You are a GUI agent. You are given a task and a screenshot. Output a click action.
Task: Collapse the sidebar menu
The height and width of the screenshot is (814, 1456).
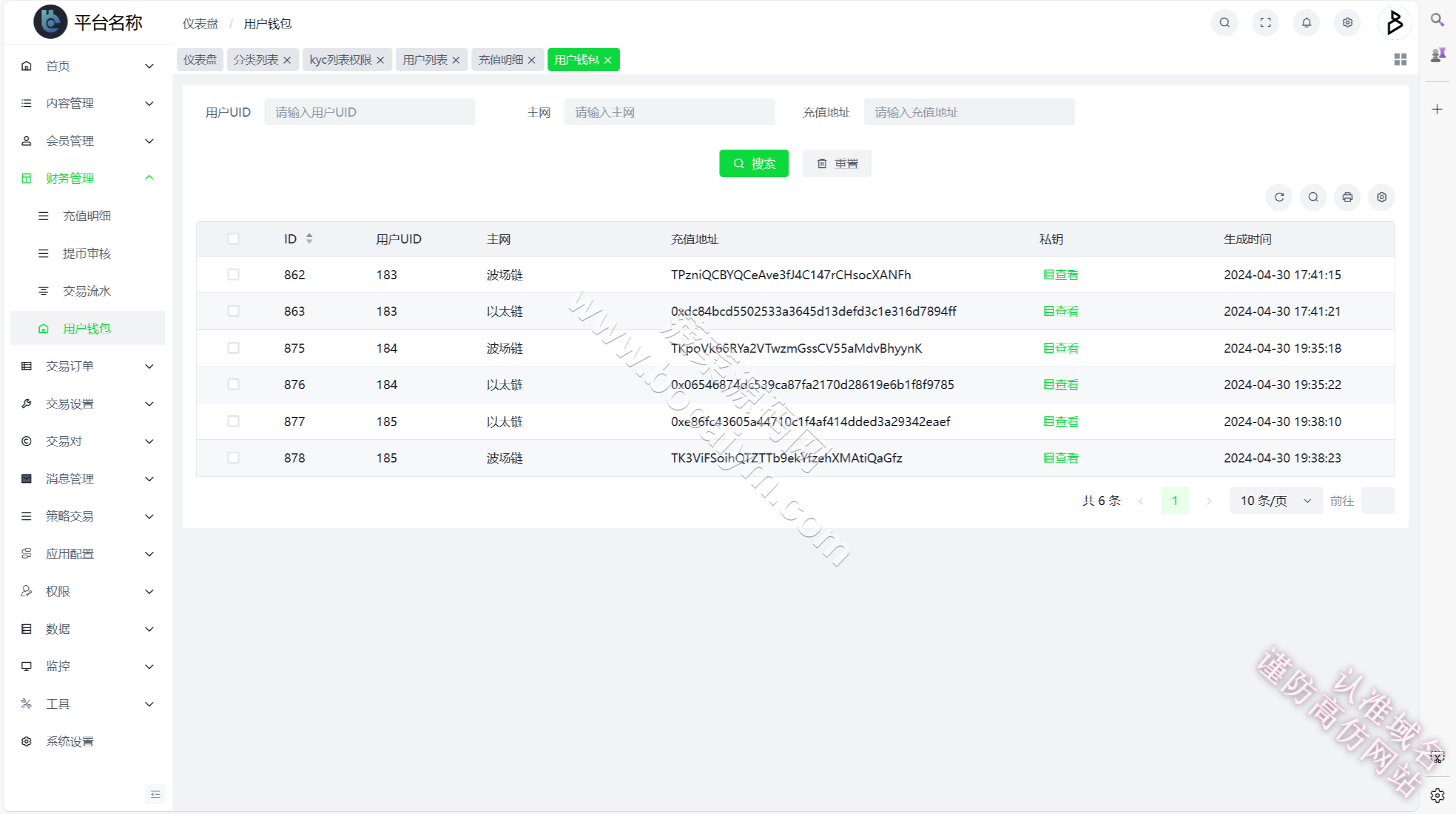pyautogui.click(x=155, y=794)
